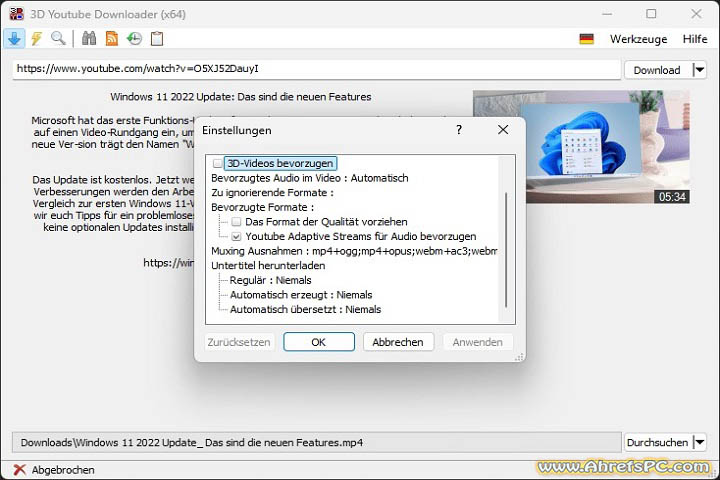The width and height of the screenshot is (720, 480).
Task: Select Regulär : Niemals subtitle option
Action: pos(270,281)
